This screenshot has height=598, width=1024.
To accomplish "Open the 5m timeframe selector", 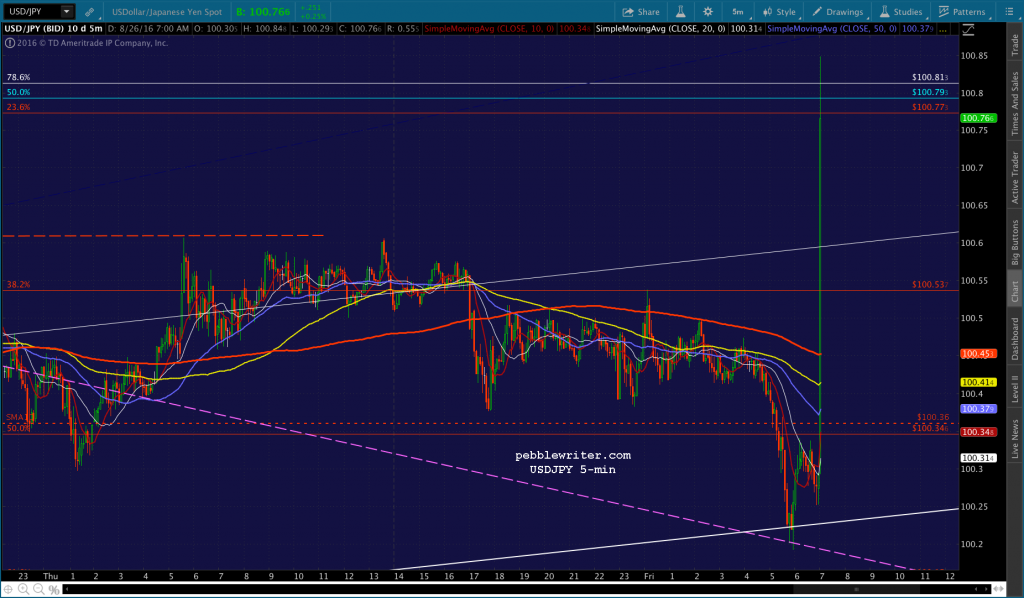I will coord(739,12).
